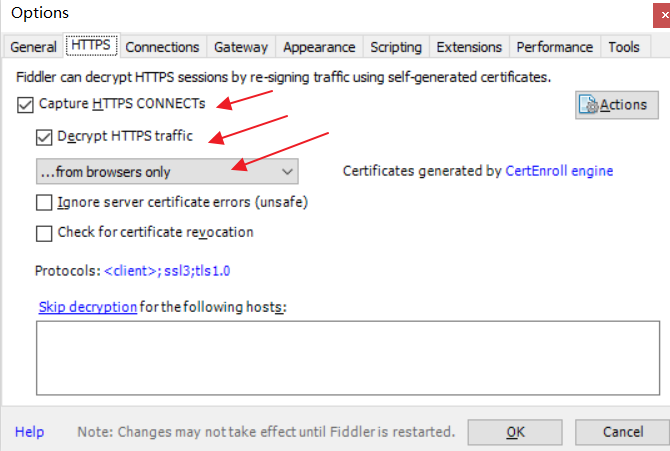
Task: Edit the protocols list link
Action: (167, 271)
